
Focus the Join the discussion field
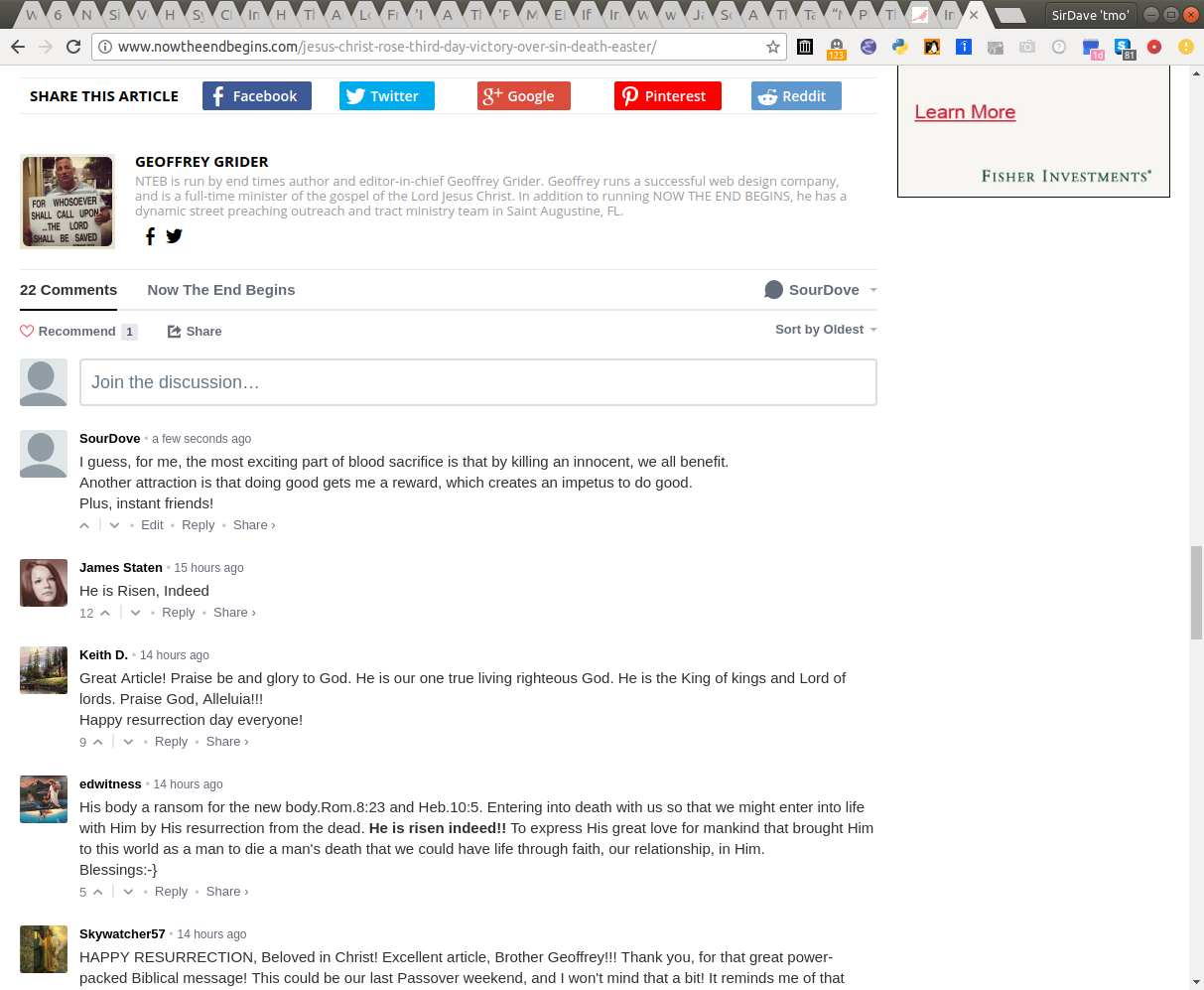click(x=478, y=382)
